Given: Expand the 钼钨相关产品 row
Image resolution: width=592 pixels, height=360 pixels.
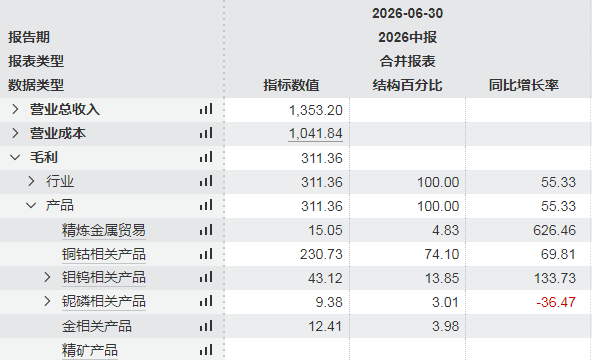Looking at the screenshot, I should (x=47, y=278).
